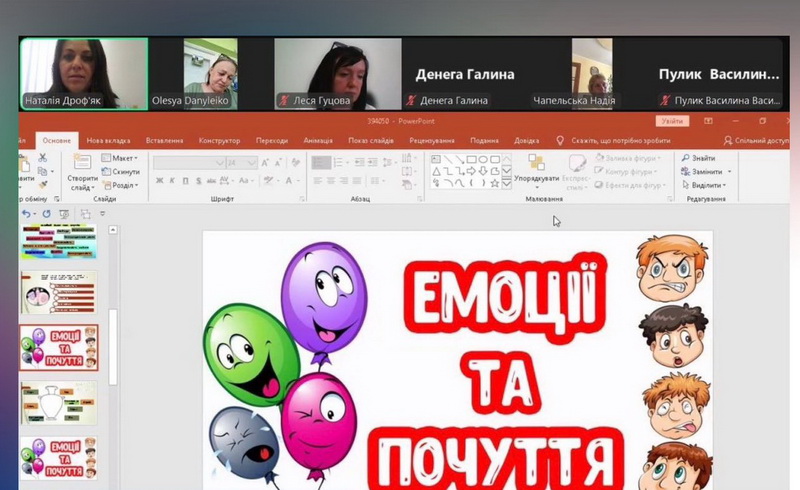The height and width of the screenshot is (490, 800).
Task: Click the Створити слайд (New Slide) icon
Action: (82, 163)
